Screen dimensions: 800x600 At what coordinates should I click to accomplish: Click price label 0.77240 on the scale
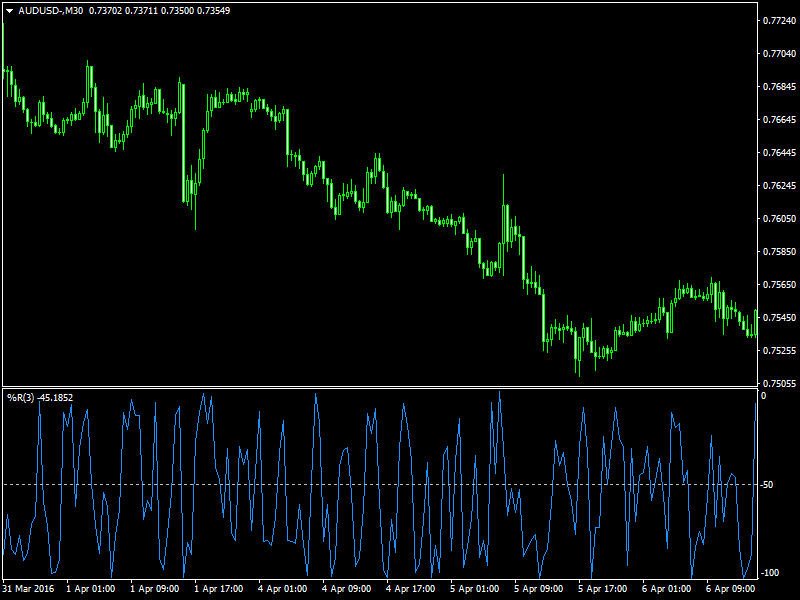[x=779, y=21]
